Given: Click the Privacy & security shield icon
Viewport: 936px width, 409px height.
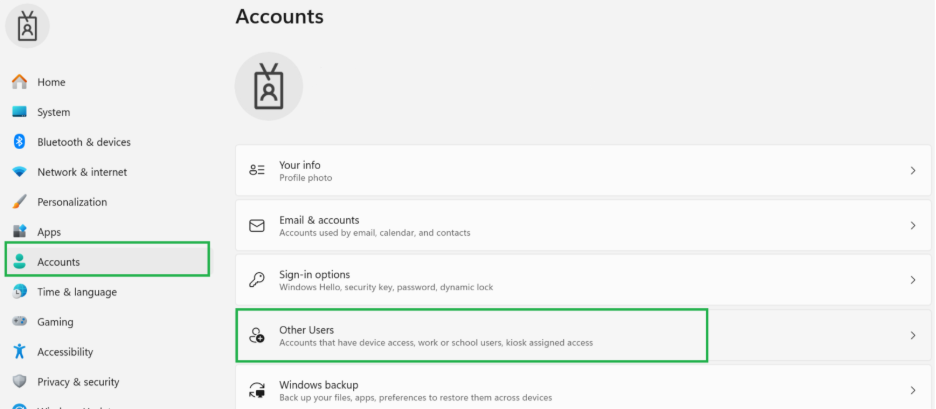Looking at the screenshot, I should click(20, 382).
